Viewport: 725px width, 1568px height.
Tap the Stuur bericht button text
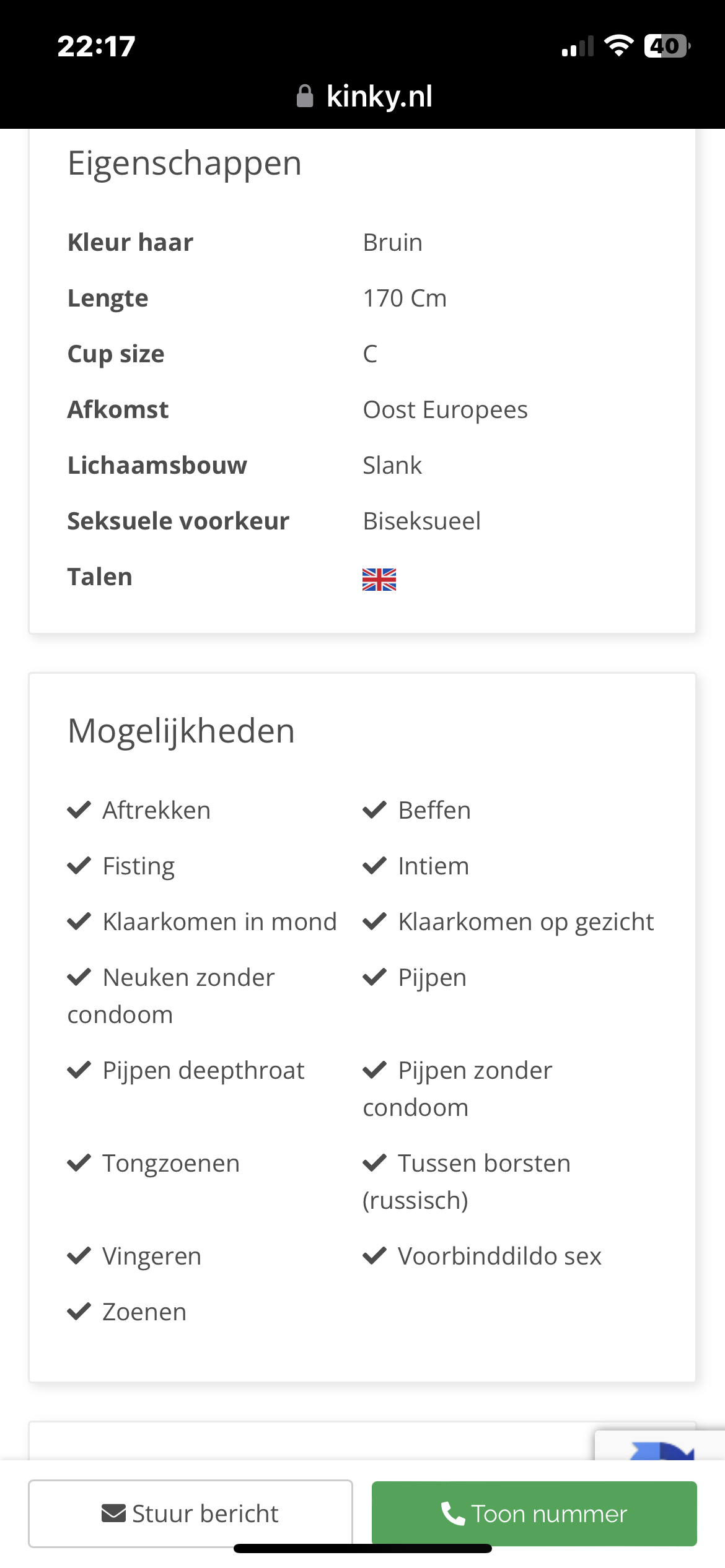205,1514
